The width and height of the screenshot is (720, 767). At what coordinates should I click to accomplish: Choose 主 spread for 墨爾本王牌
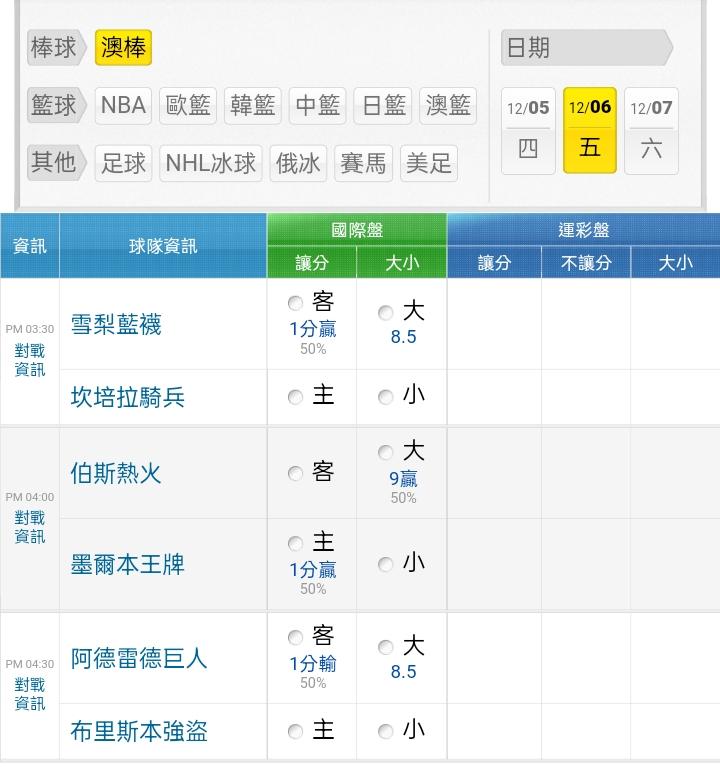[x=295, y=543]
